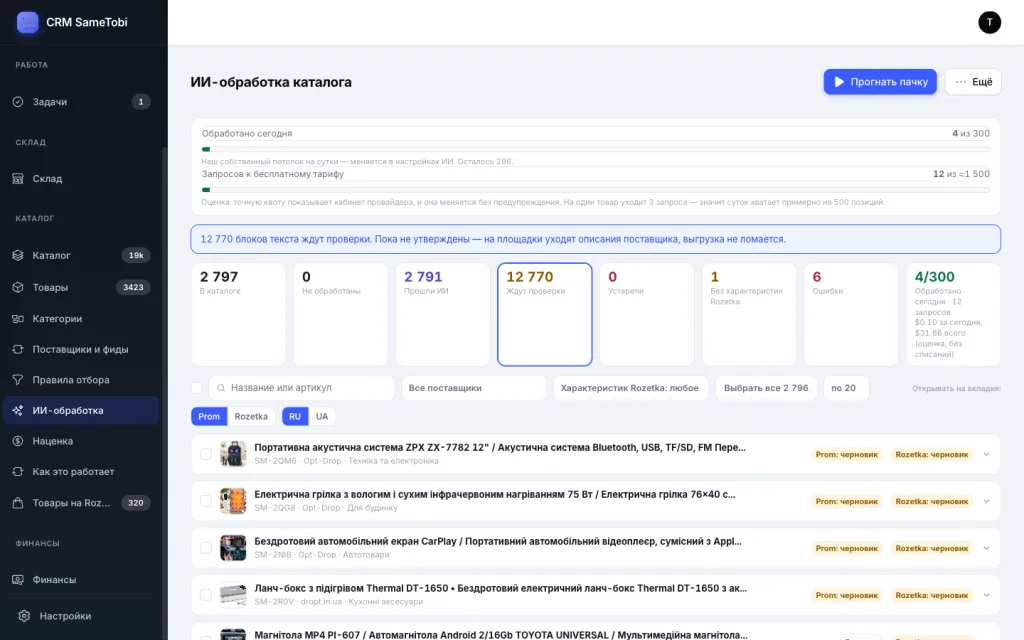Image resolution: width=1024 pixels, height=640 pixels.
Task: Click the Прогнать пачку button
Action: pyautogui.click(x=880, y=82)
